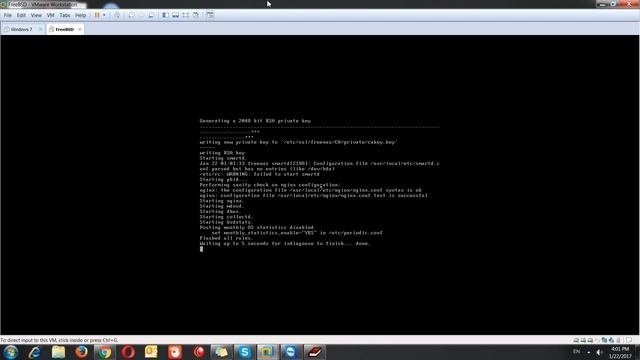This screenshot has height=360, width=640.
Task: Click the network adapter status bar icon
Action: coord(604,340)
